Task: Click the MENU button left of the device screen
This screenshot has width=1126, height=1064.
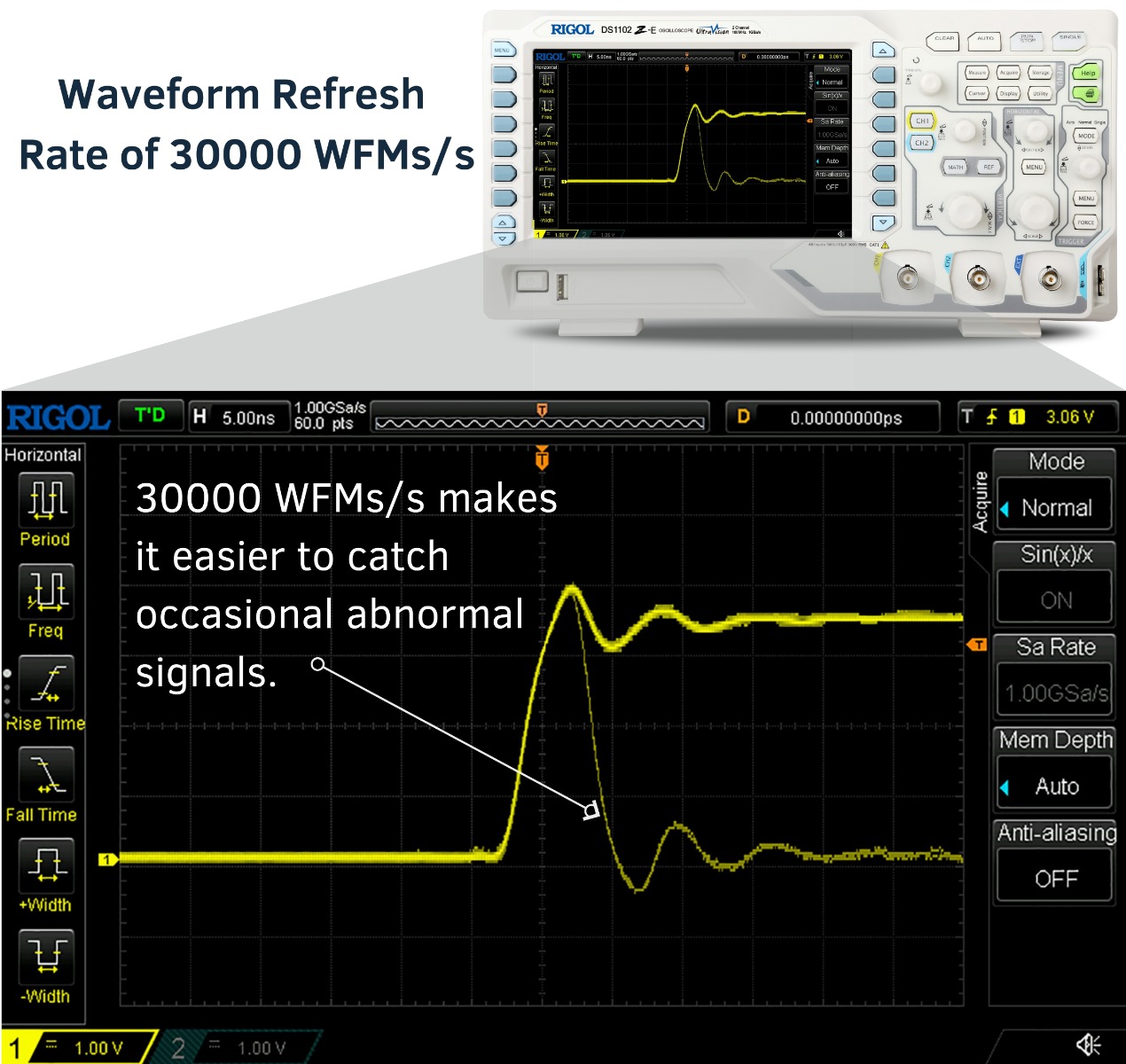Action: click(x=503, y=50)
